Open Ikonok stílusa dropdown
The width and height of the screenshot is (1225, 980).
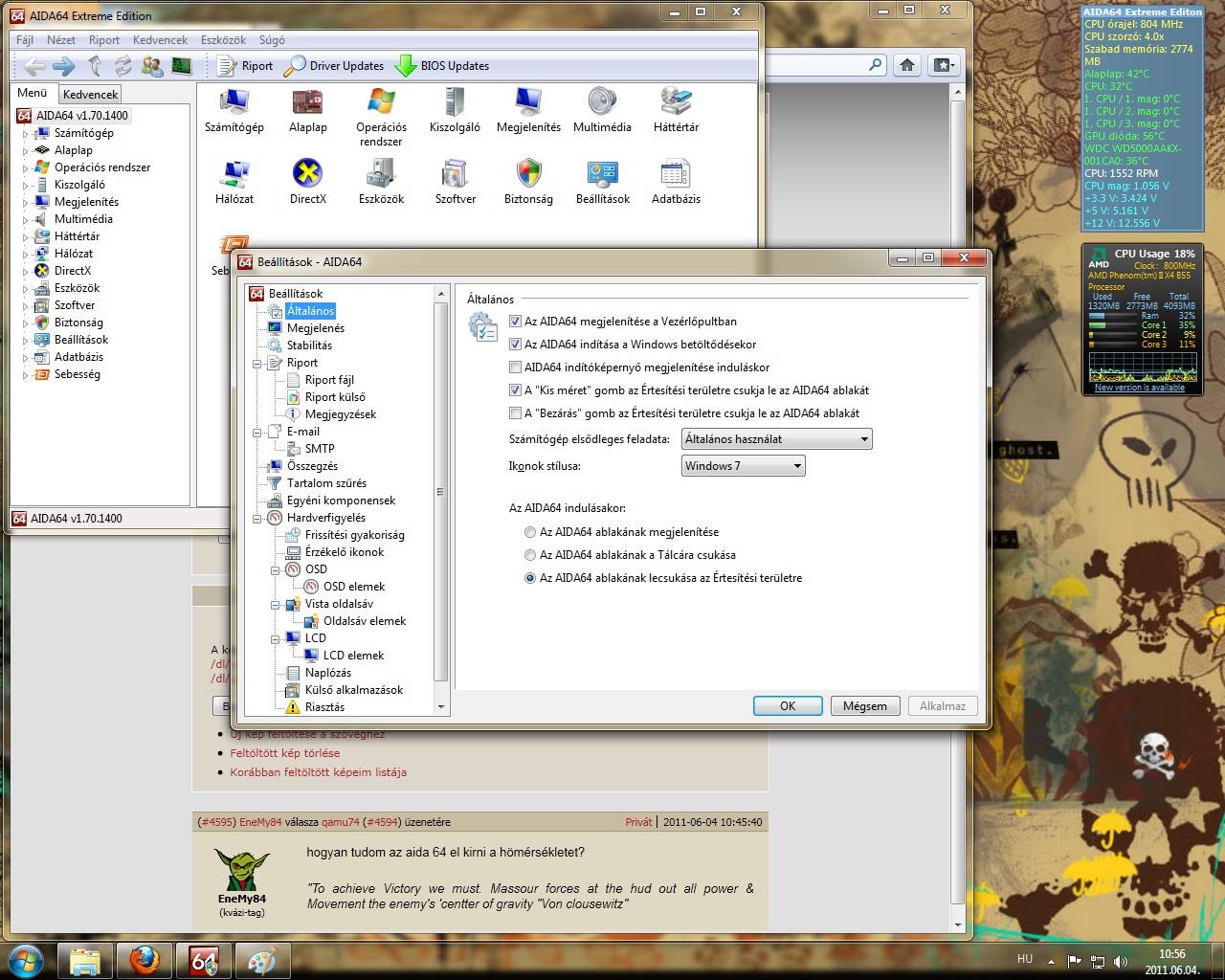pos(743,466)
